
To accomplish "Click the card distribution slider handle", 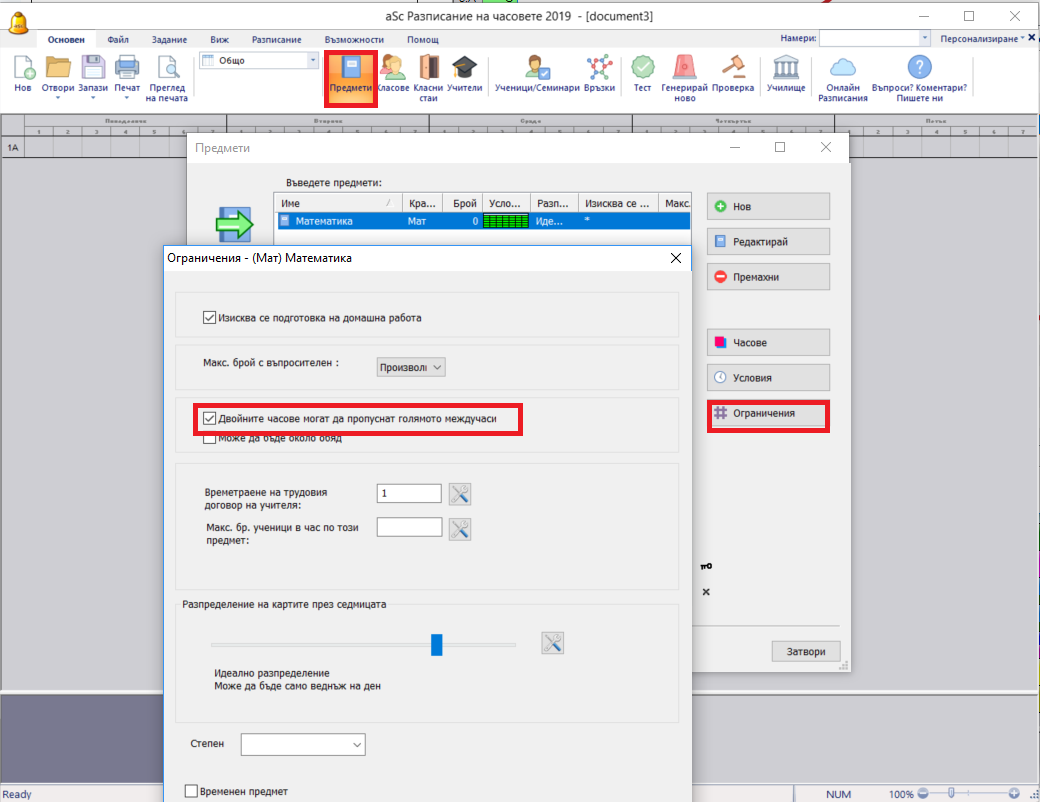I will click(436, 644).
